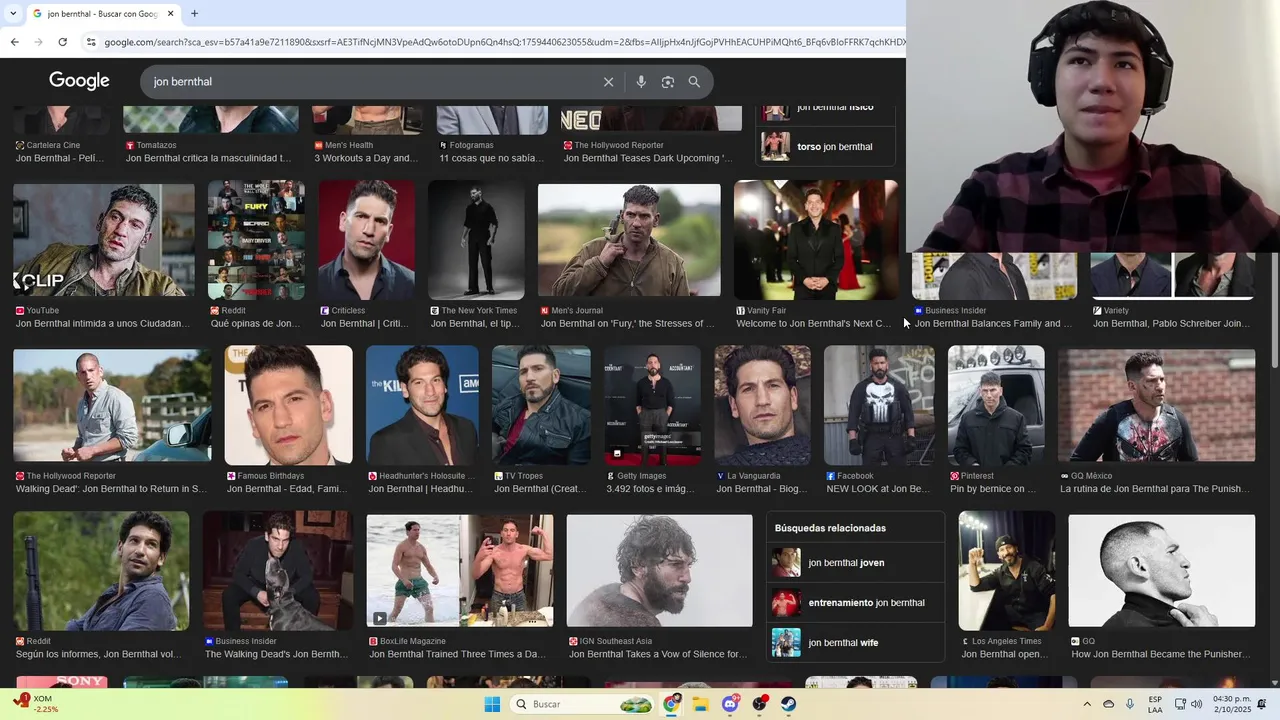Open the Headhunter's Holosuite image
The width and height of the screenshot is (1280, 720).
coord(422,405)
